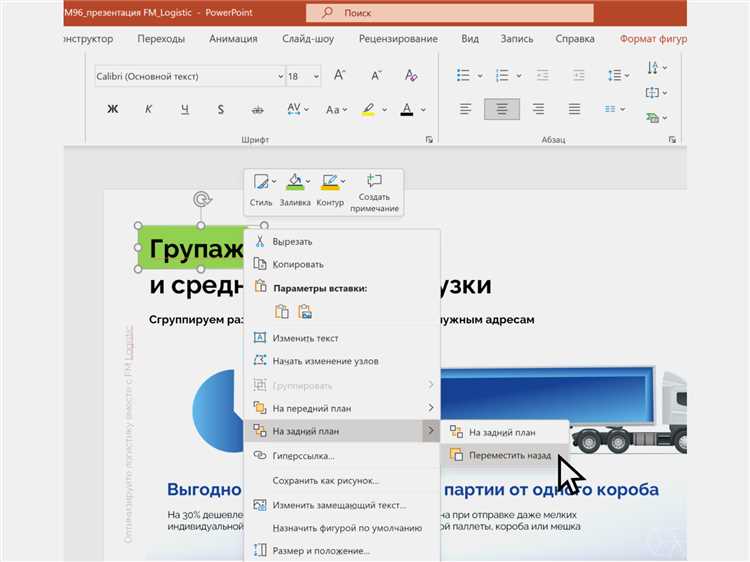The width and height of the screenshot is (750, 562).
Task: Open Абзац dialog launcher
Action: (x=672, y=140)
